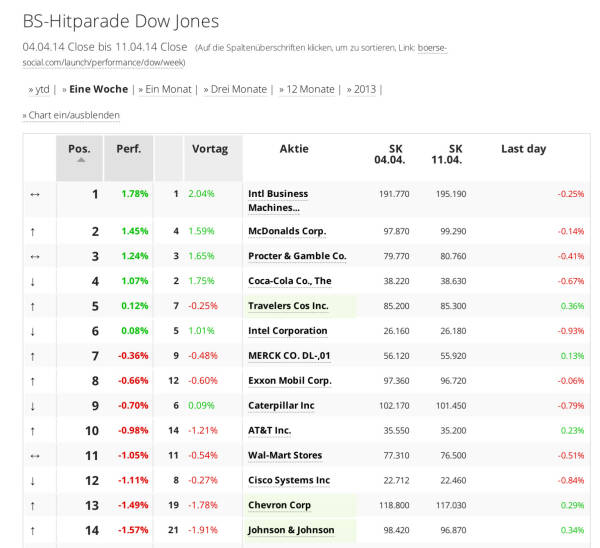Open the Procter & Gamble Co. stock link
The height and width of the screenshot is (548, 600).
[297, 256]
